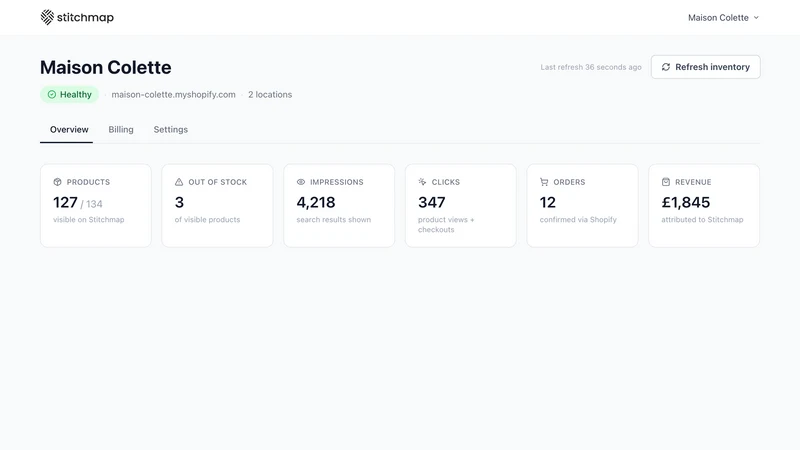
Task: Click the 127 products value
Action: [65, 203]
